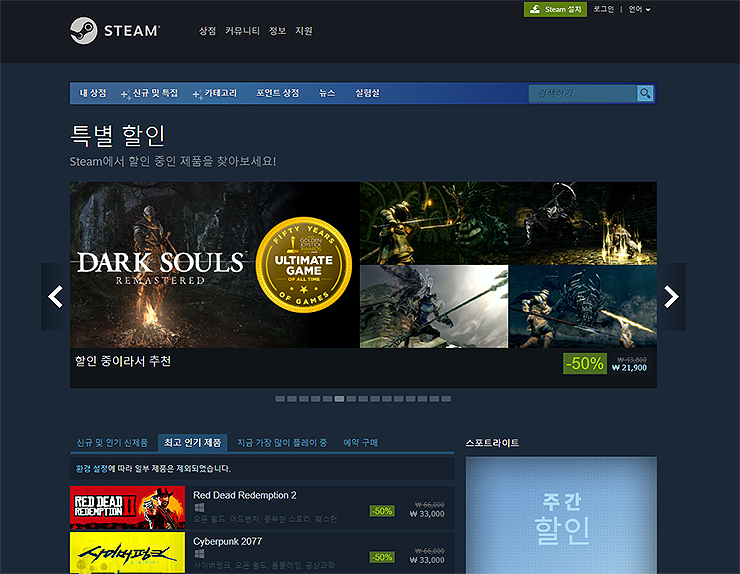Select the first carousel page dot
Viewport: 740px width, 574px height.
pos(280,399)
